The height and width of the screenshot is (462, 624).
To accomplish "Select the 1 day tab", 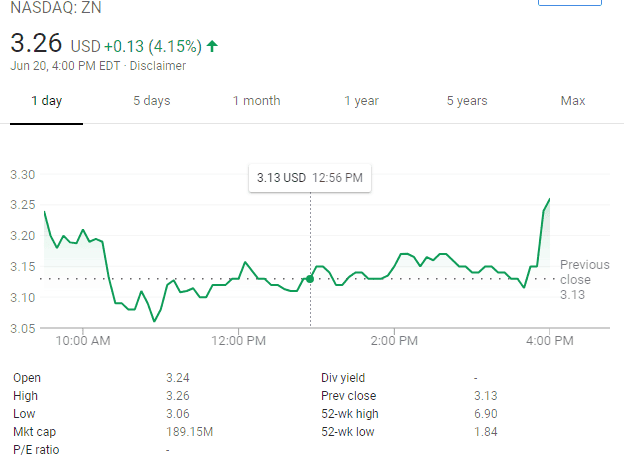I will [x=47, y=101].
